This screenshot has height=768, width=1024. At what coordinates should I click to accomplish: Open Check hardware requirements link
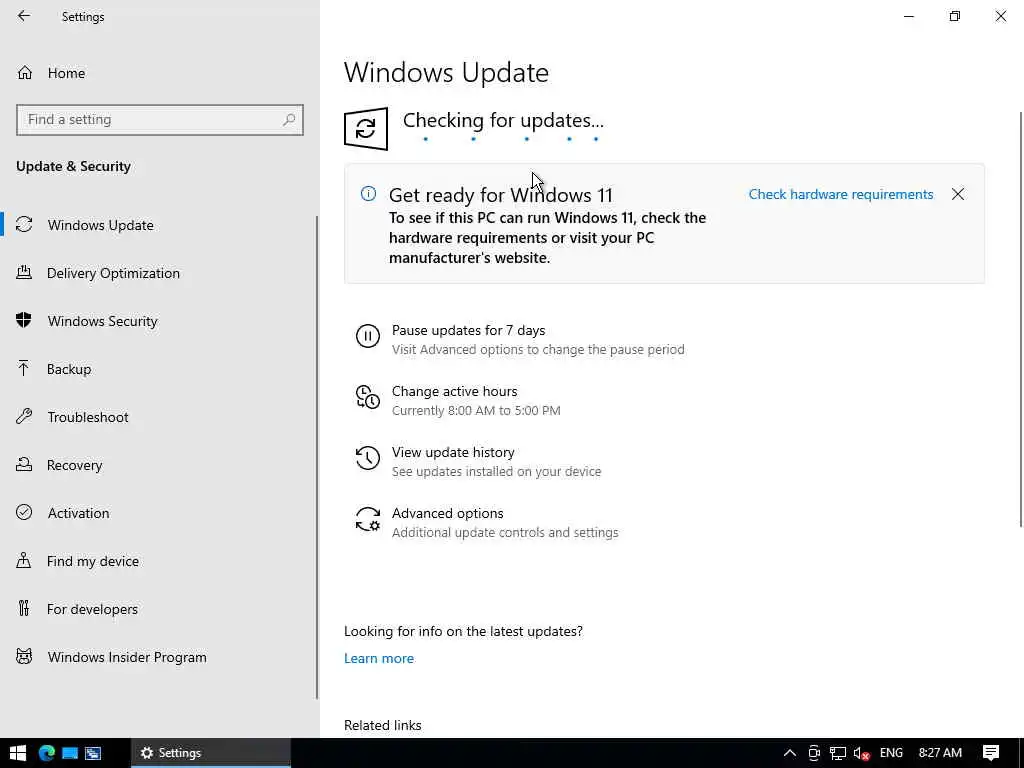point(840,195)
